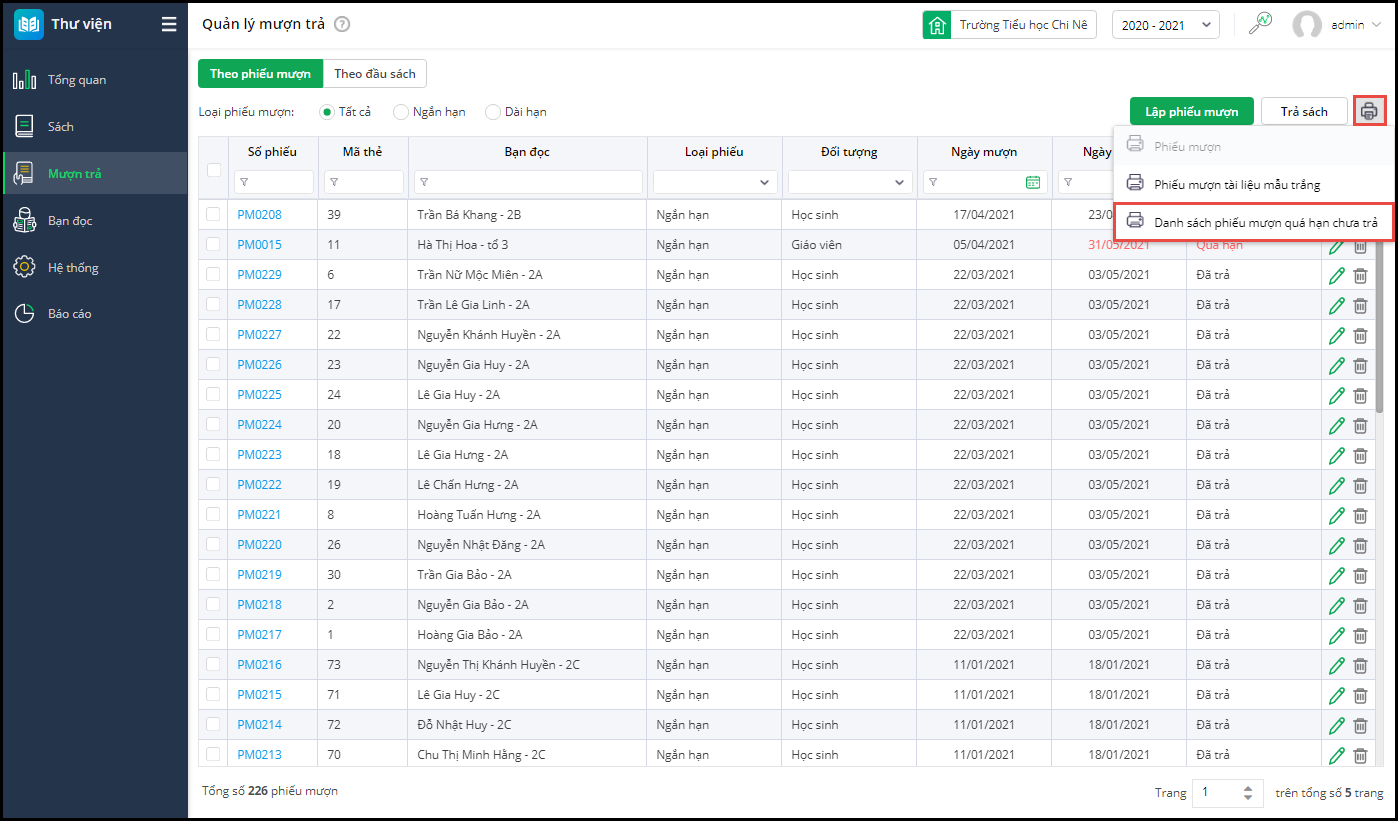This screenshot has height=821, width=1398.
Task: Expand the Đối tượng filter dropdown
Action: coord(849,182)
